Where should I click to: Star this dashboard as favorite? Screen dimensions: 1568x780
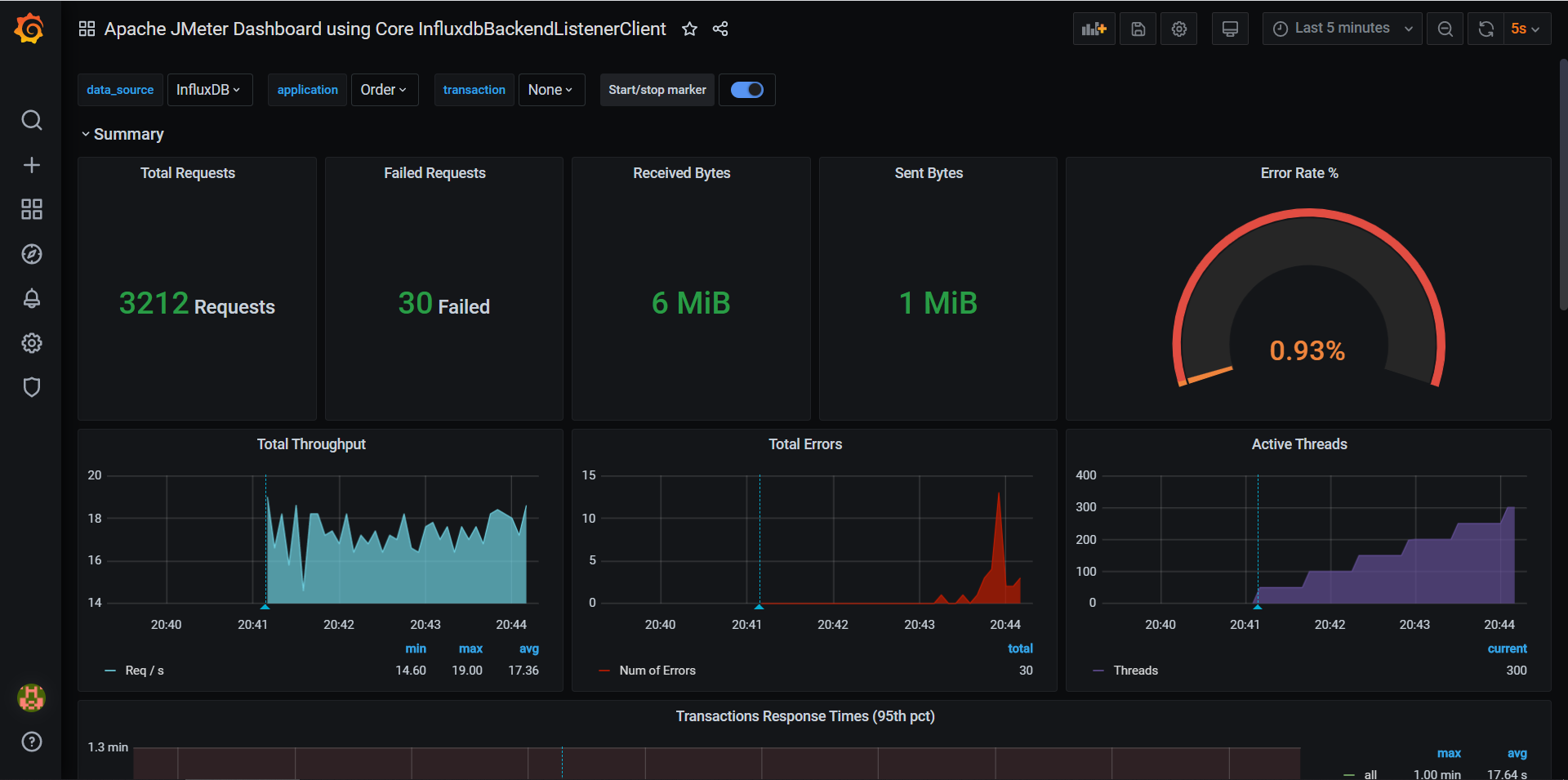pyautogui.click(x=689, y=29)
